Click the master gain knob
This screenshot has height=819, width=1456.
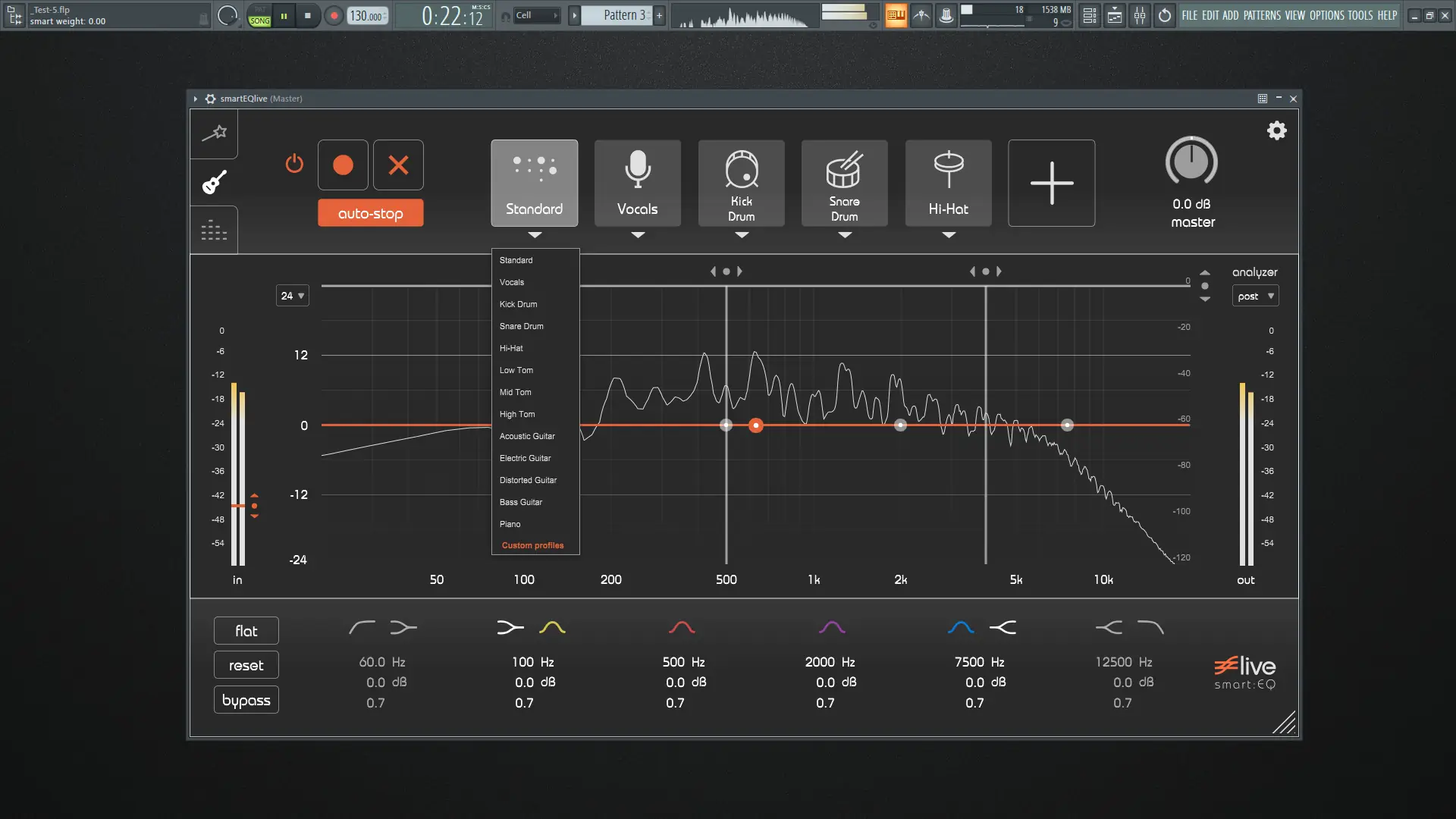1191,162
